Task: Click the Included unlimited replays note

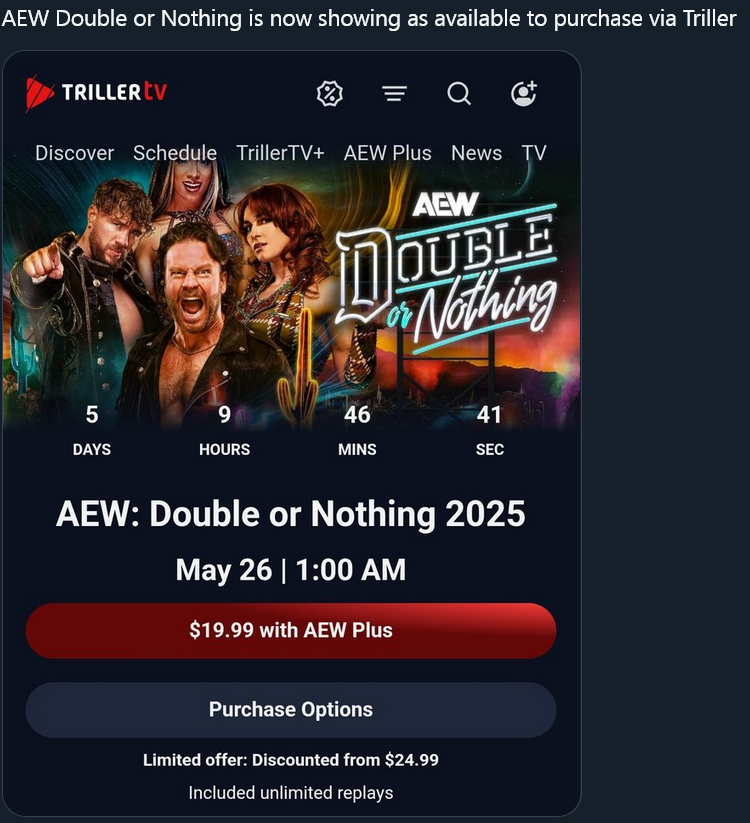Action: pyautogui.click(x=291, y=793)
